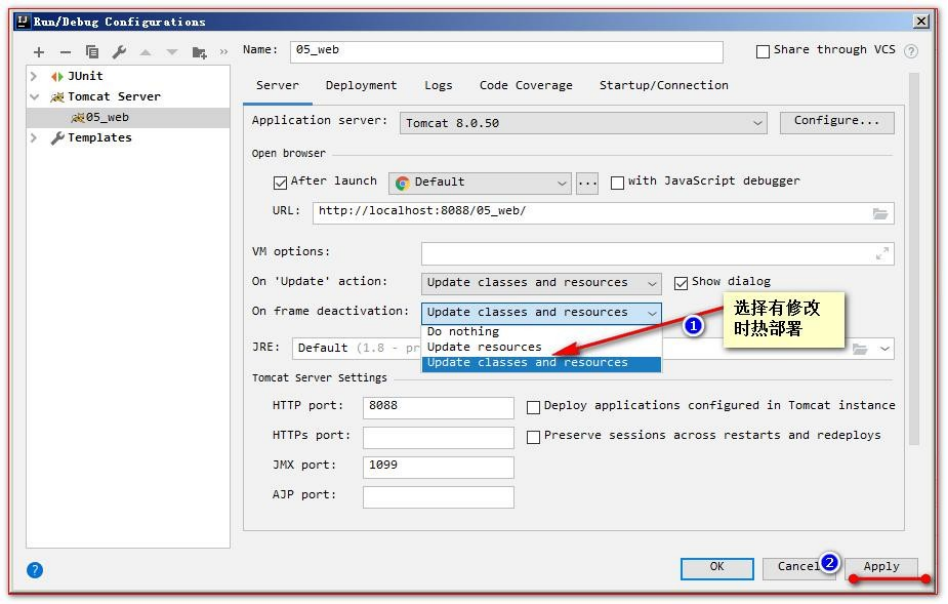
Task: Enable Preserve sessions across restarts checkbox
Action: [x=533, y=437]
